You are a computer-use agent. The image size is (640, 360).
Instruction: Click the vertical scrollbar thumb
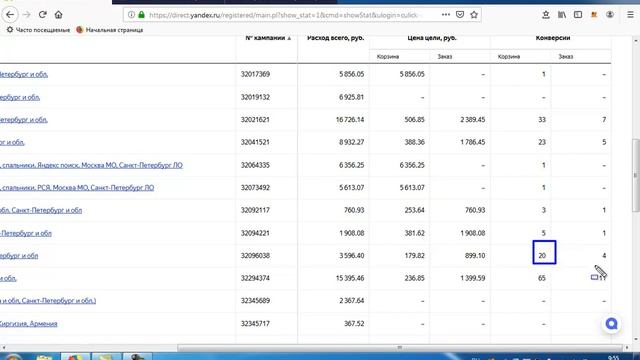[x=636, y=176]
